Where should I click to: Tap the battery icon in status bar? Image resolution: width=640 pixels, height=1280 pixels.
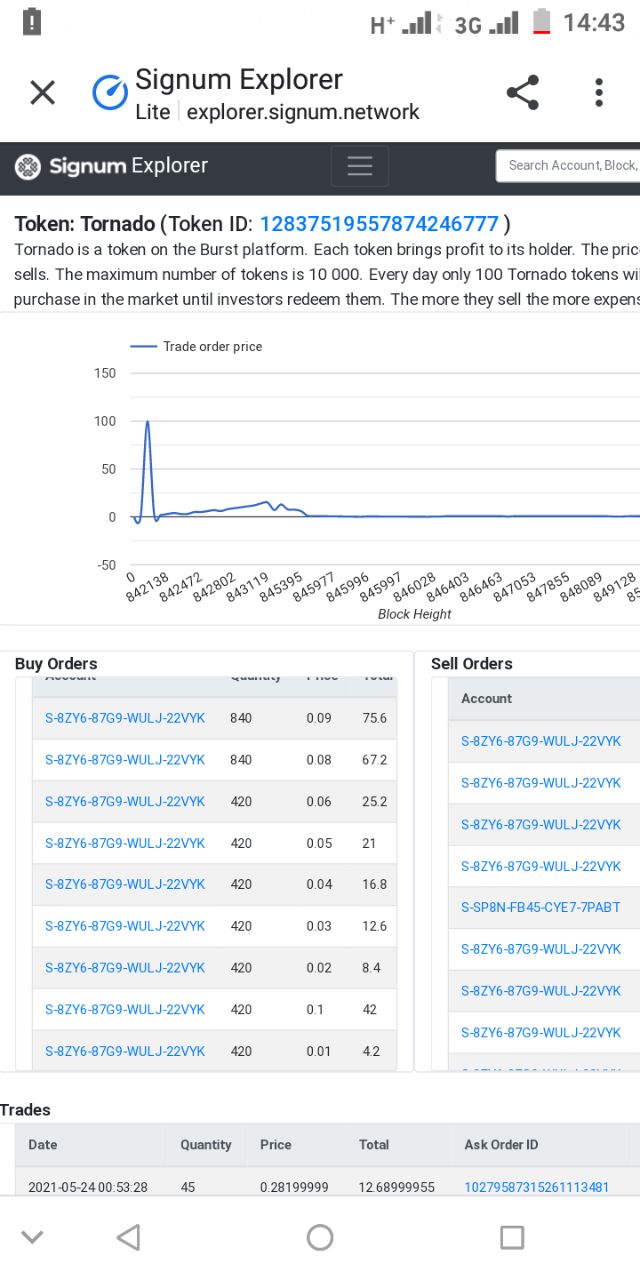541,22
